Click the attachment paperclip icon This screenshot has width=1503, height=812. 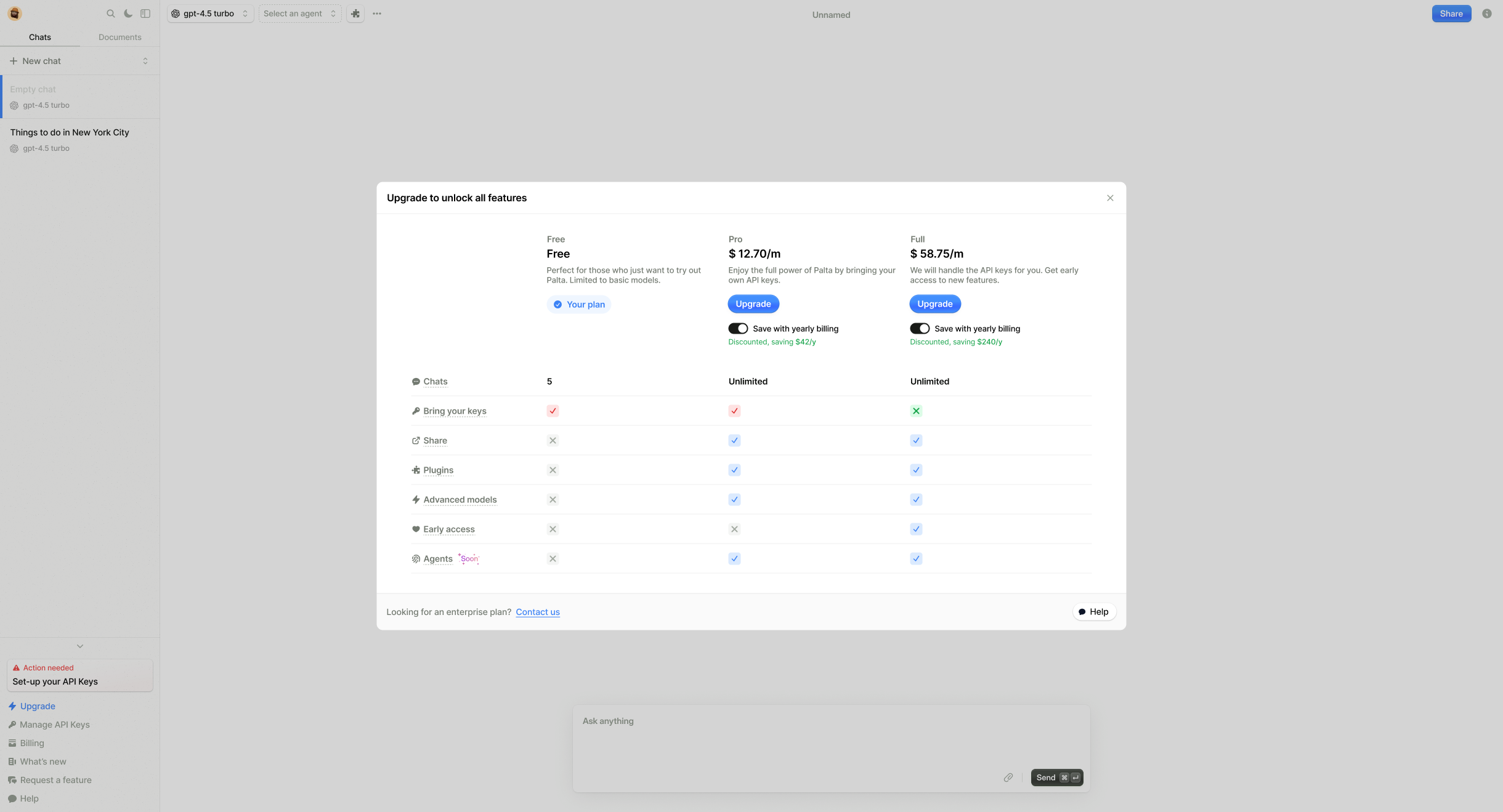[x=1008, y=778]
